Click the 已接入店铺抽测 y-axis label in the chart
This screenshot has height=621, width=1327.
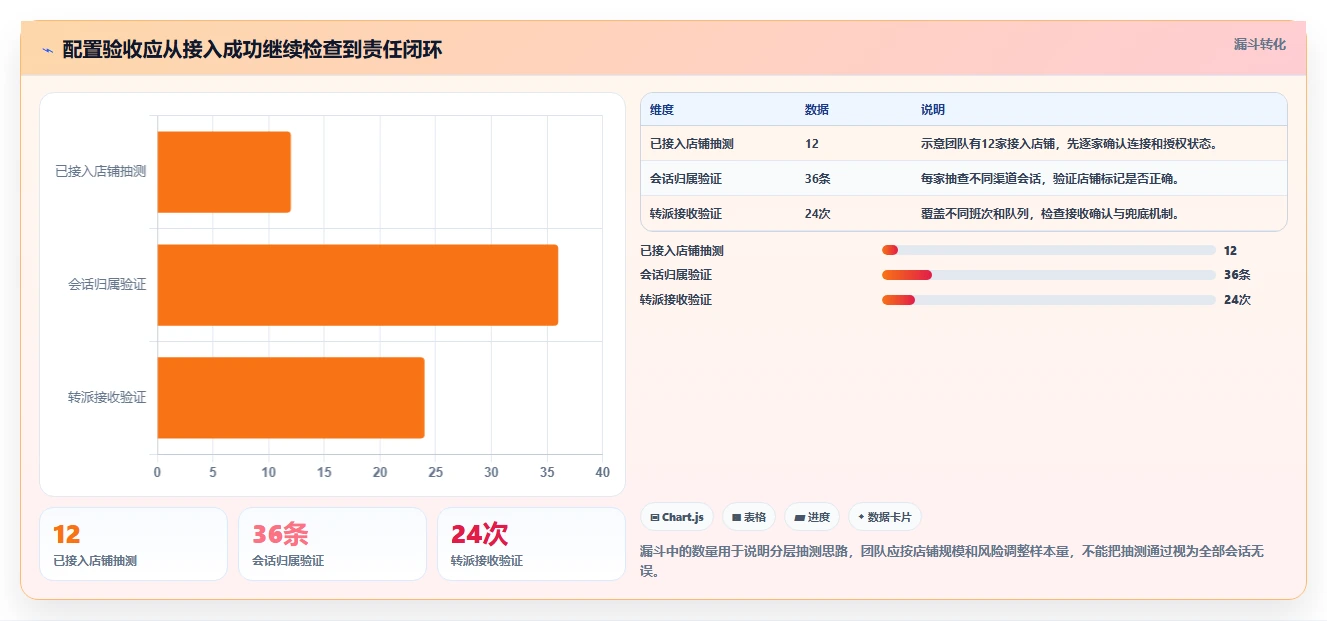tap(100, 172)
